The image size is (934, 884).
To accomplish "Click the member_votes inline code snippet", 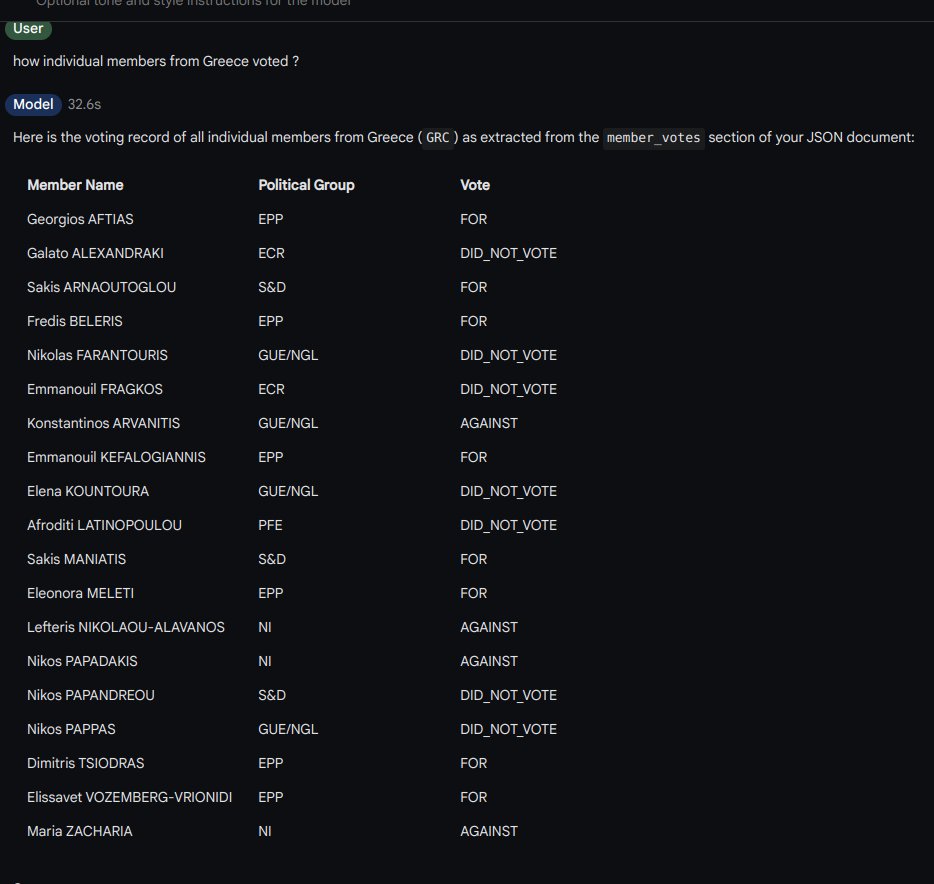I will tap(653, 138).
